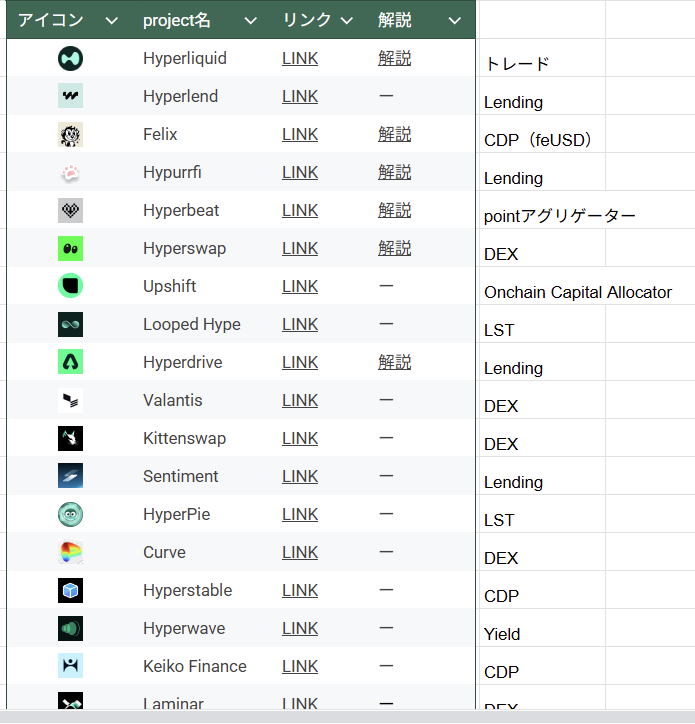The height and width of the screenshot is (724, 695).
Task: Click the Hyperlend logo icon
Action: pyautogui.click(x=70, y=96)
